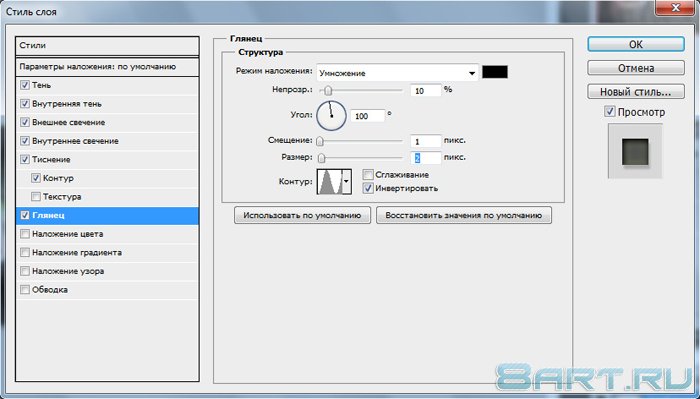Uncheck the Тень checkbox
Image resolution: width=700 pixels, height=399 pixels.
25,85
